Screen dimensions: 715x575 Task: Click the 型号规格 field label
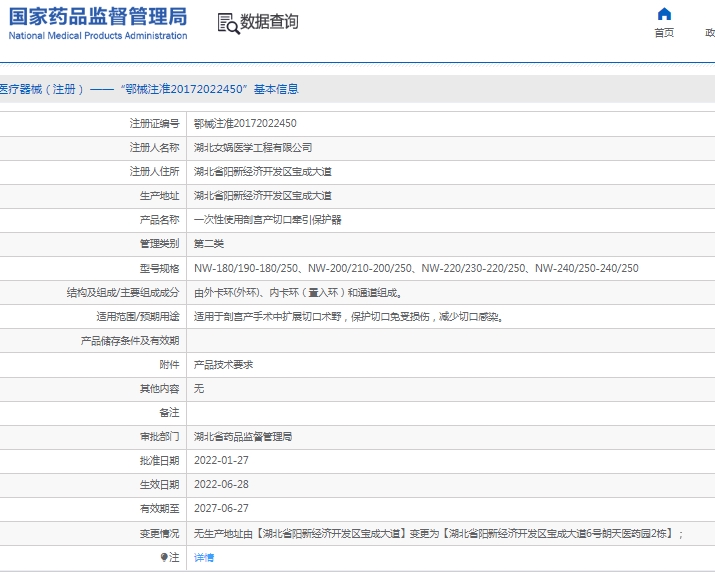(x=159, y=268)
